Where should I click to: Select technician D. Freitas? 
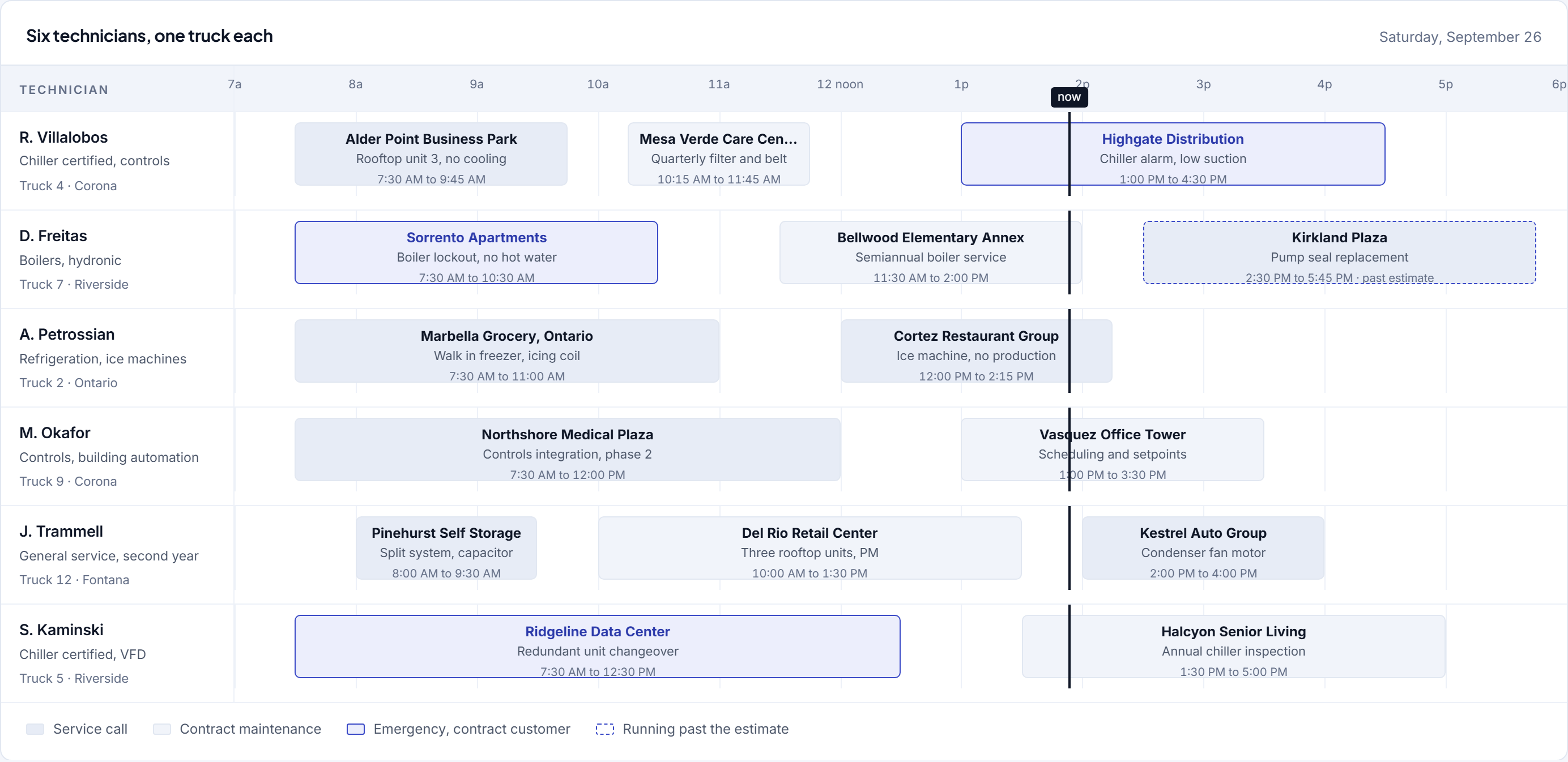point(53,236)
